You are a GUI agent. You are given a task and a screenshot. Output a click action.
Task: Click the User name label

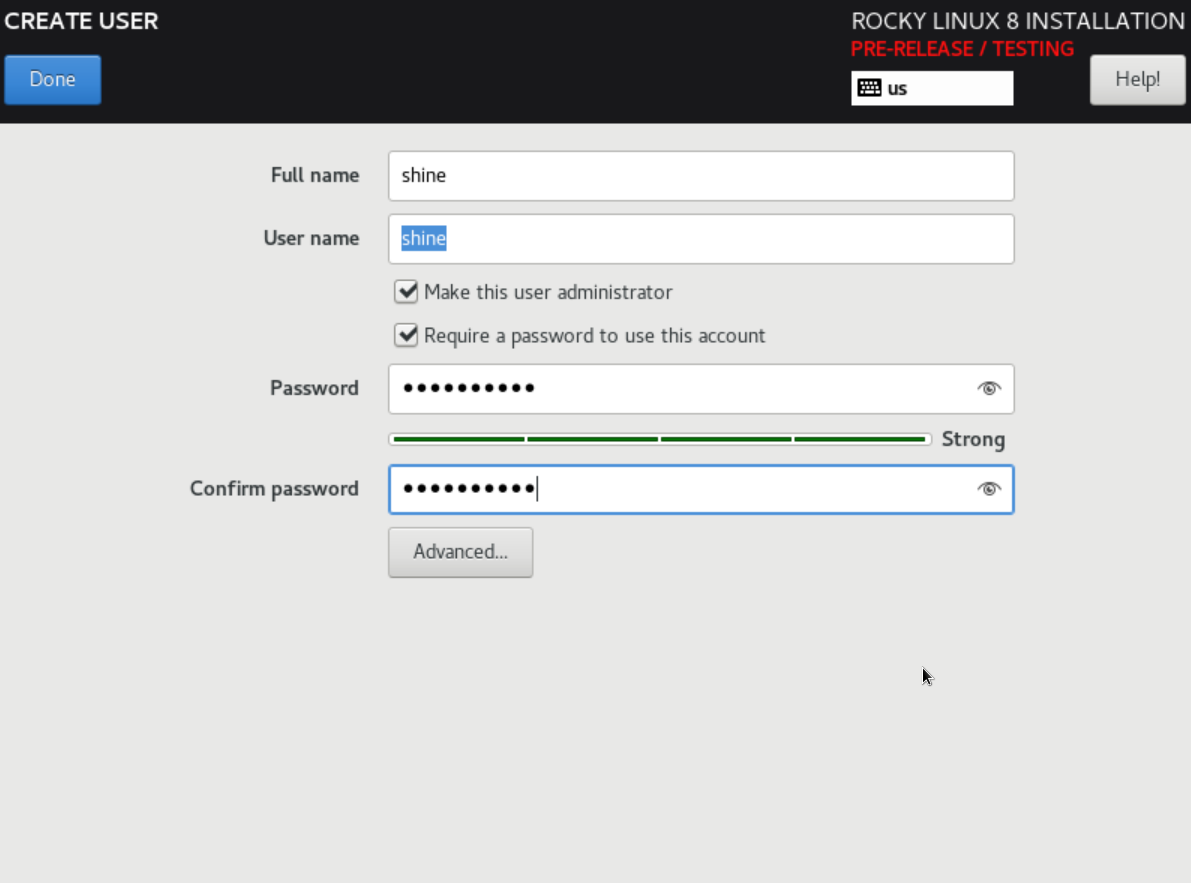311,238
